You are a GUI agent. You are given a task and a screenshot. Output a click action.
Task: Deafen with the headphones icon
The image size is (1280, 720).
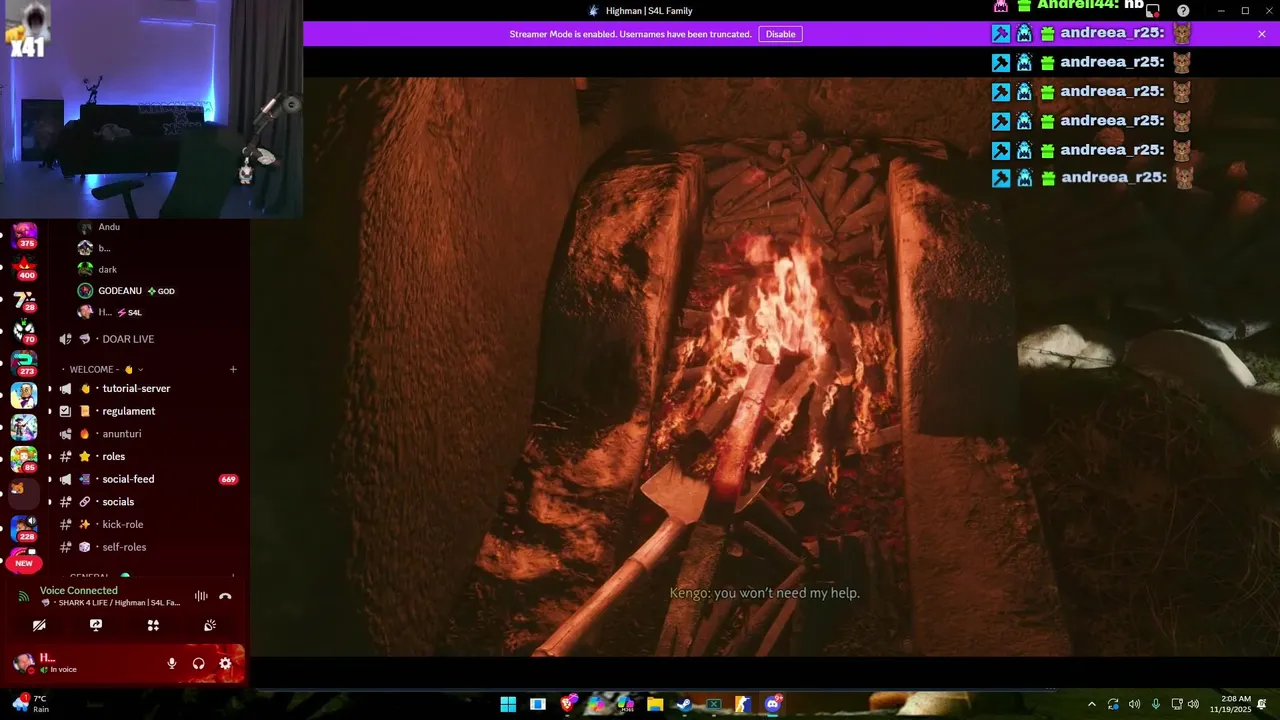pyautogui.click(x=198, y=663)
